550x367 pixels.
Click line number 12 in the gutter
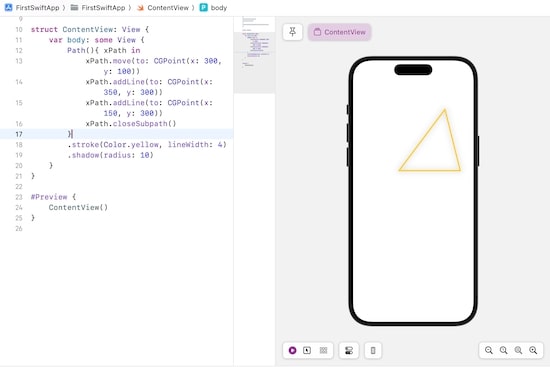tap(19, 51)
